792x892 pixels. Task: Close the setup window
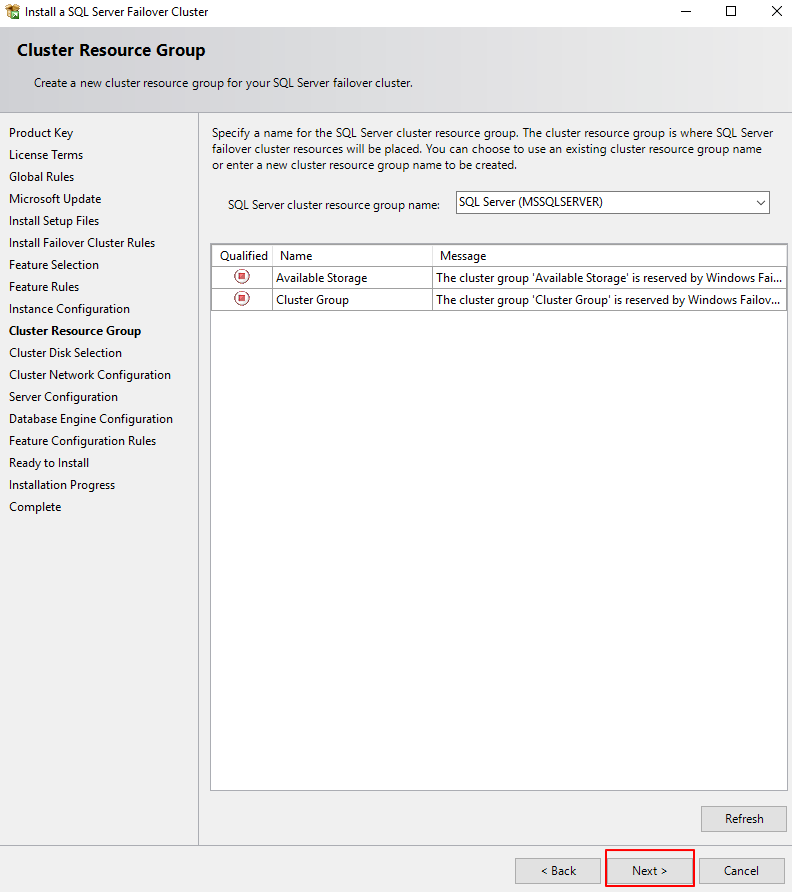click(777, 11)
